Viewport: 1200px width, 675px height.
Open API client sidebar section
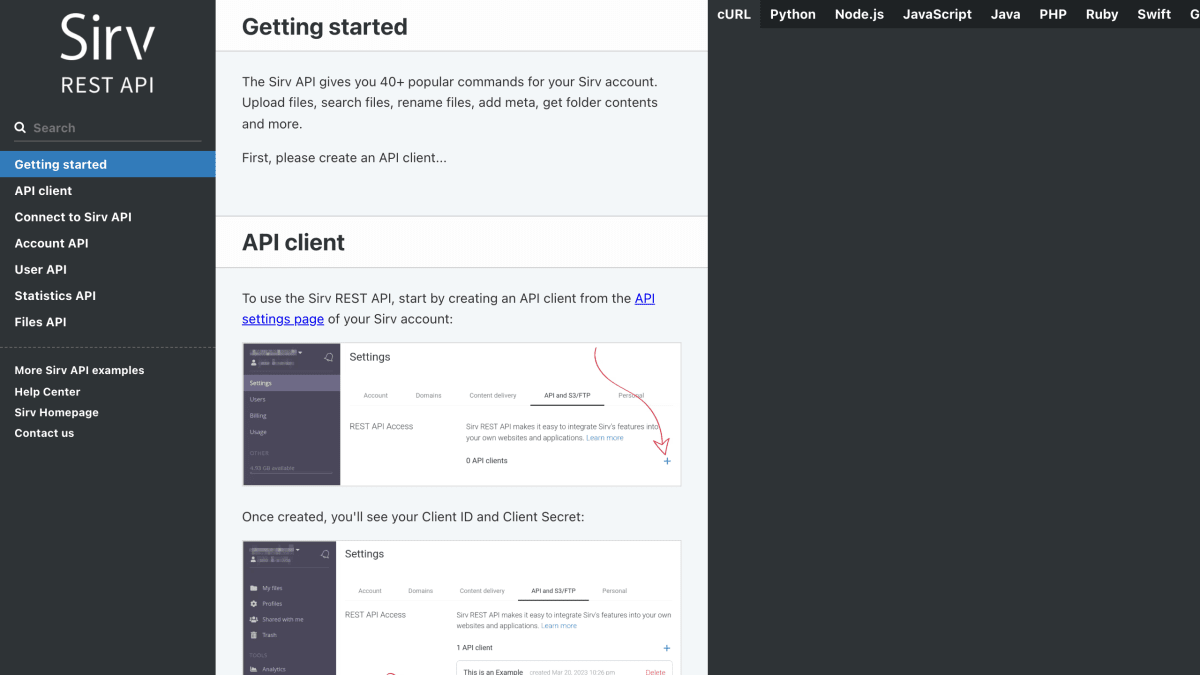(107, 190)
